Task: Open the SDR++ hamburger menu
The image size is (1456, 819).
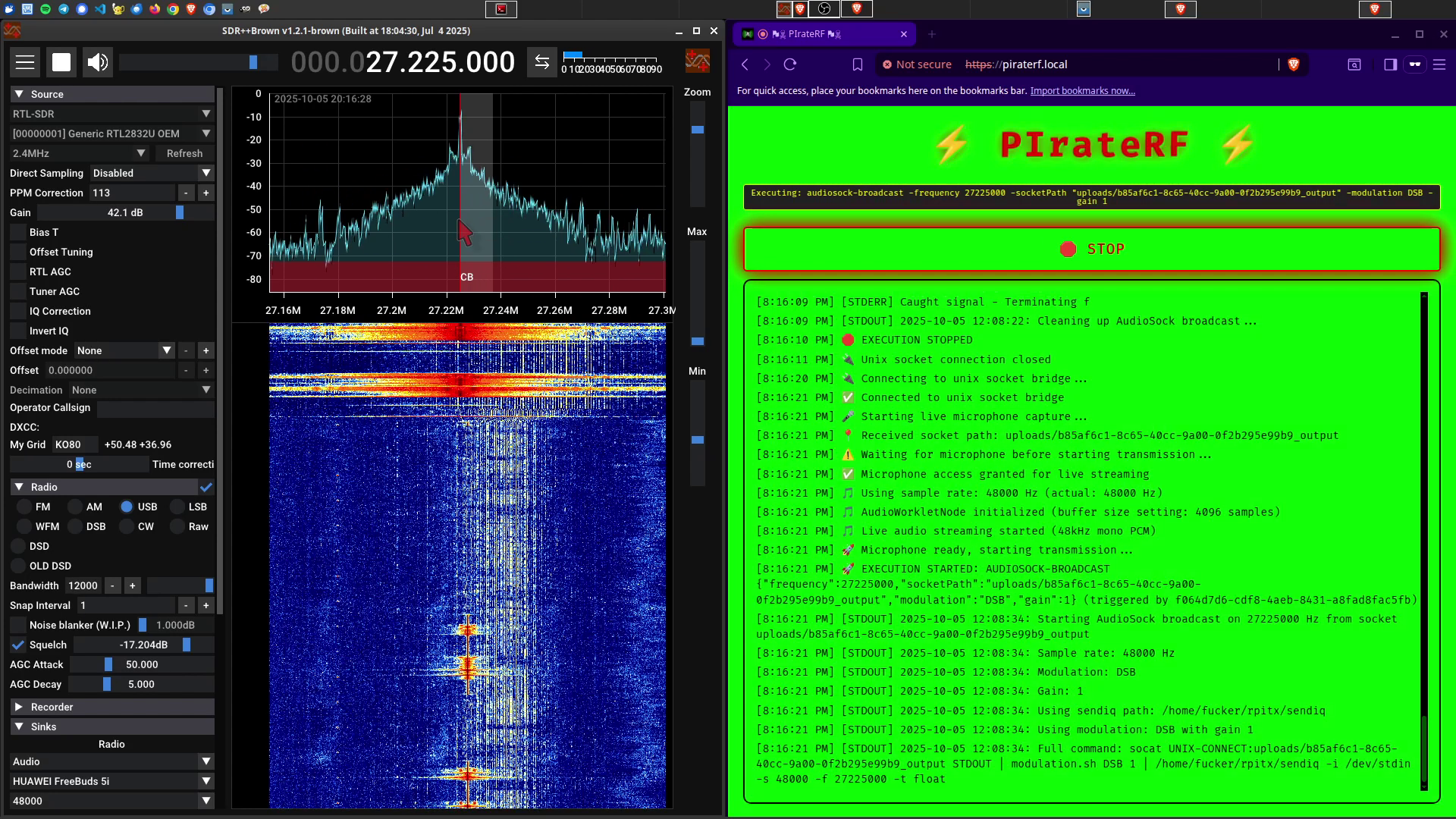Action: [x=25, y=62]
